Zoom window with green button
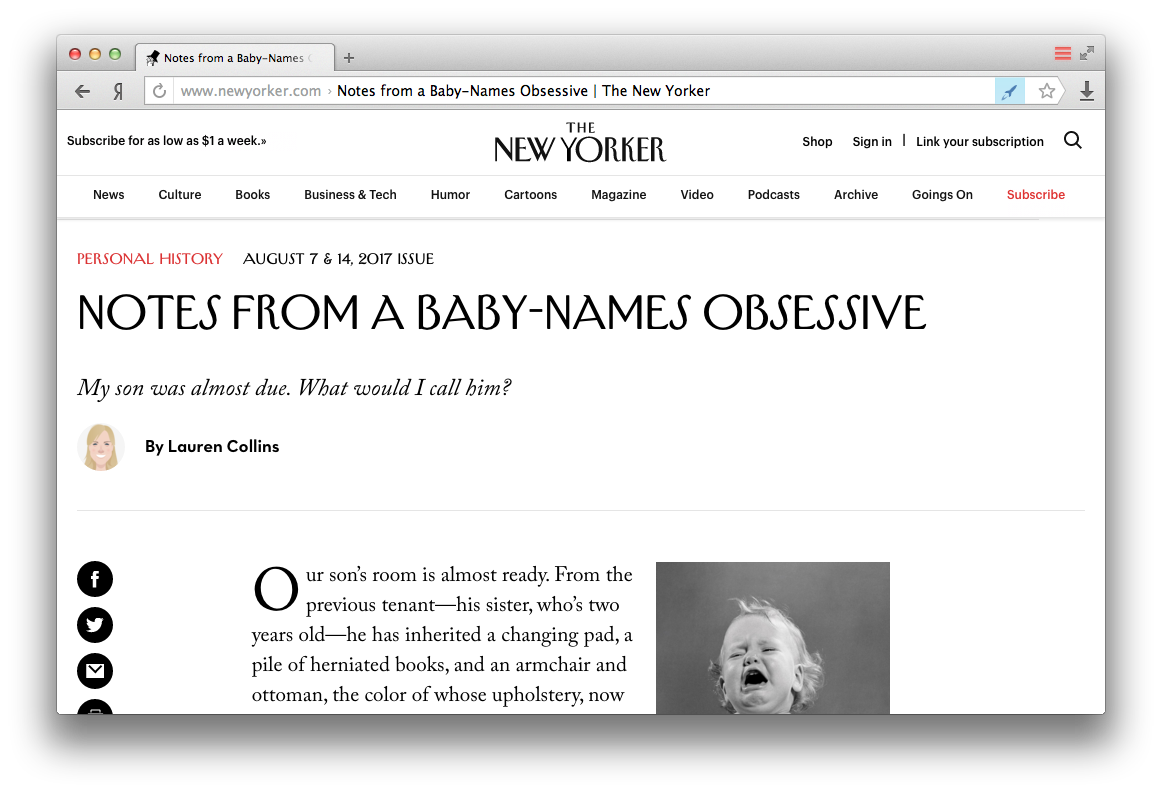 coord(115,54)
